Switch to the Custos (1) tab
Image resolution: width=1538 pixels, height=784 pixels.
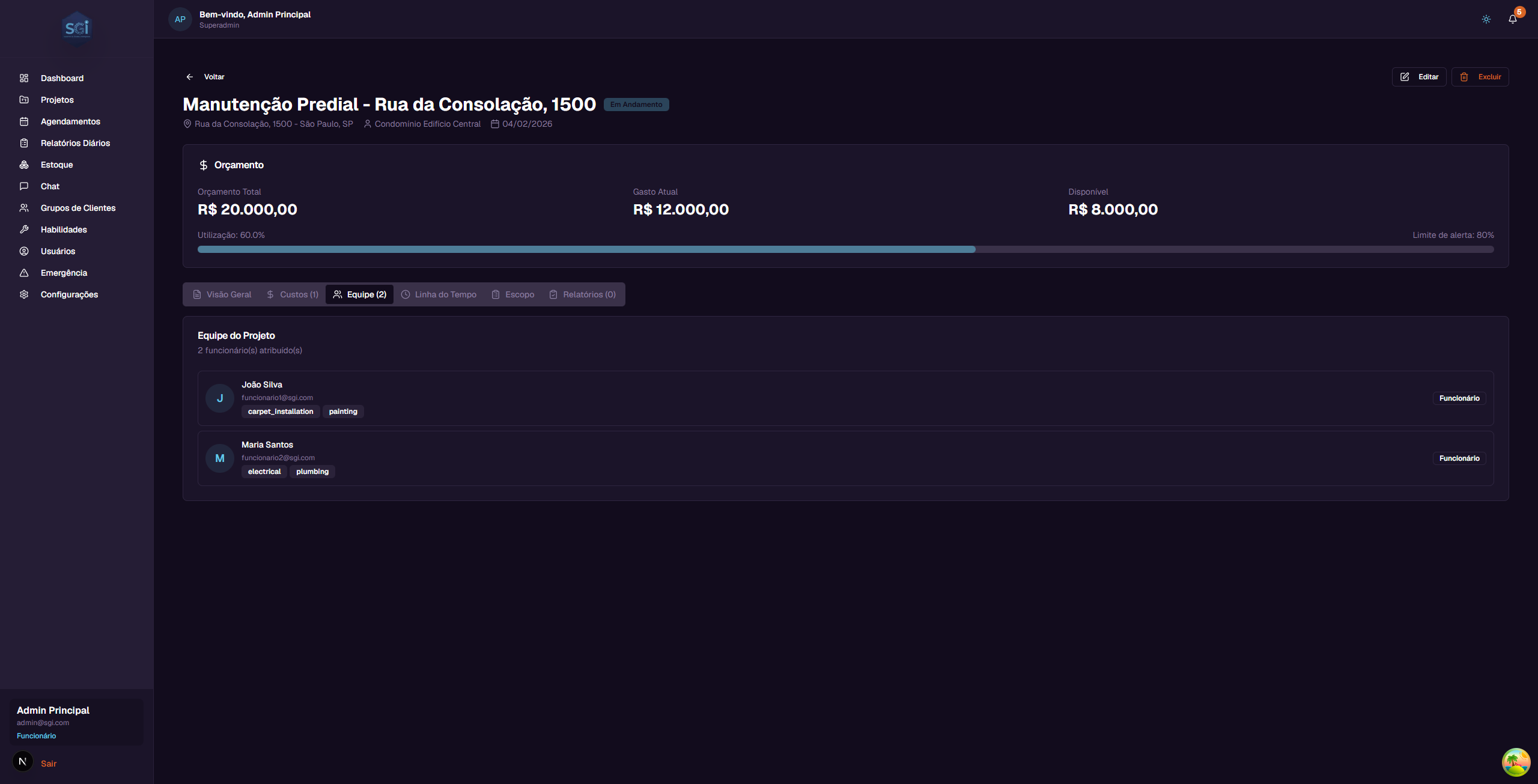(x=293, y=294)
